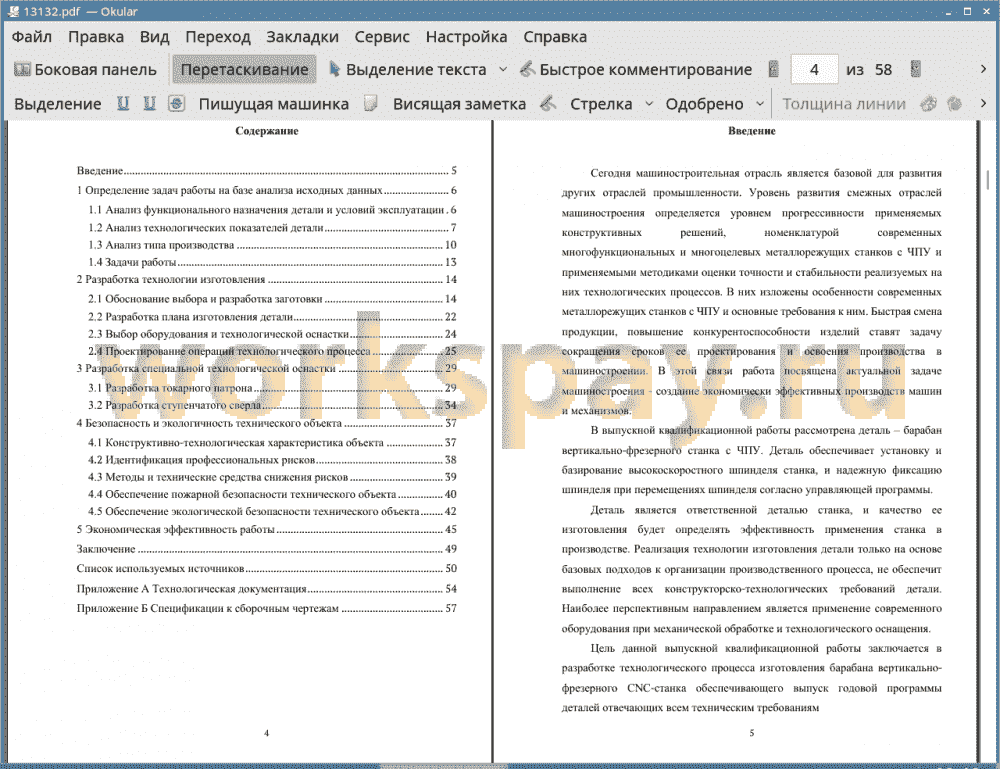Image resolution: width=1000 pixels, height=769 pixels.
Task: Click "5 Экономическая эффективность работы" entry
Action: tap(267, 529)
